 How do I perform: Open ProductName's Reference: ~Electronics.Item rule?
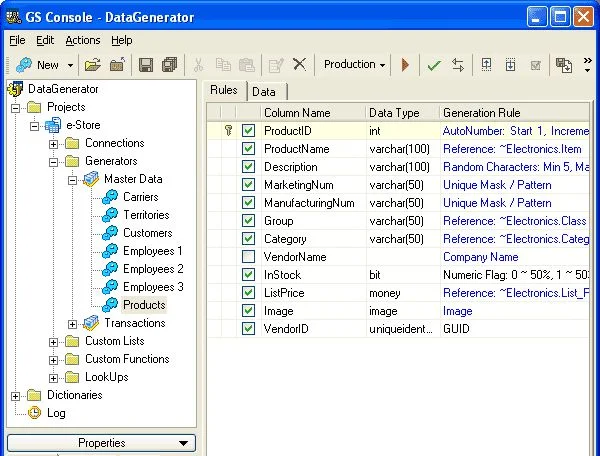(x=512, y=149)
